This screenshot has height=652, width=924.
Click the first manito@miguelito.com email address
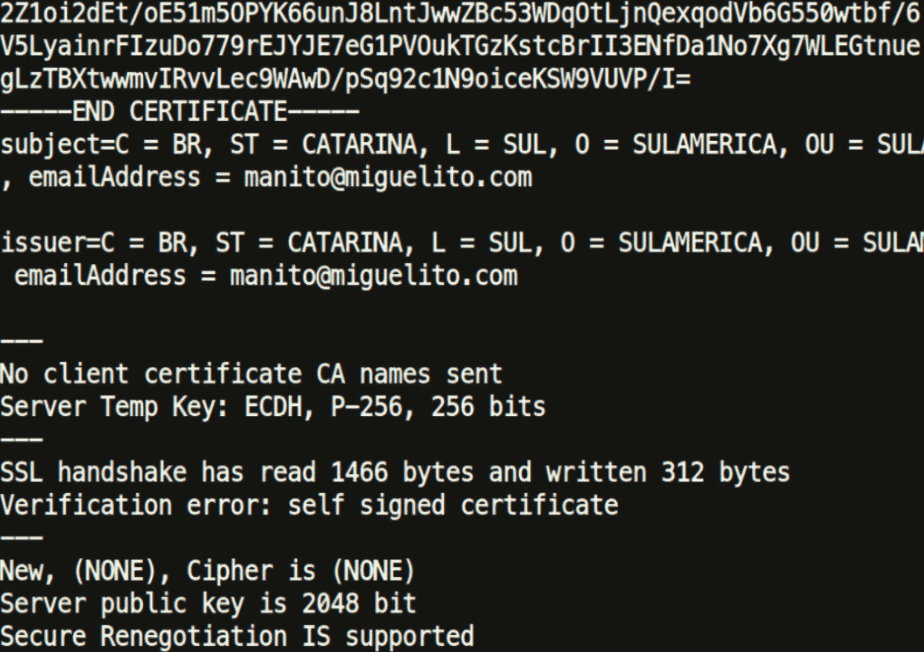point(388,177)
